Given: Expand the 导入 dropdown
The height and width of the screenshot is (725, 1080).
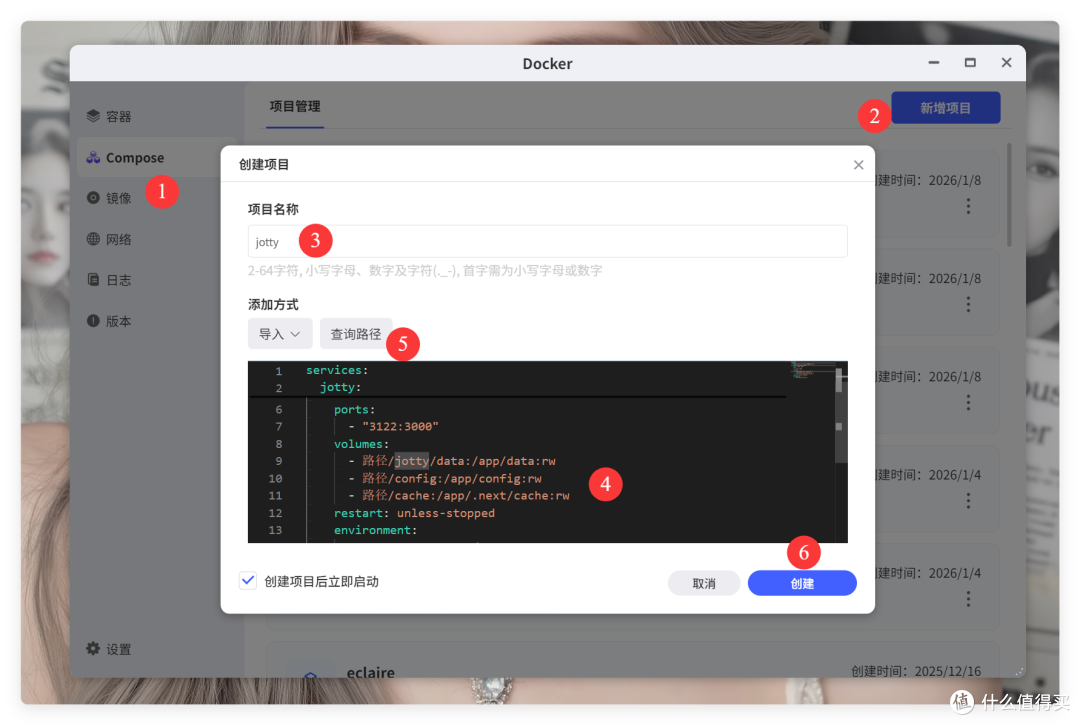Looking at the screenshot, I should click(280, 334).
